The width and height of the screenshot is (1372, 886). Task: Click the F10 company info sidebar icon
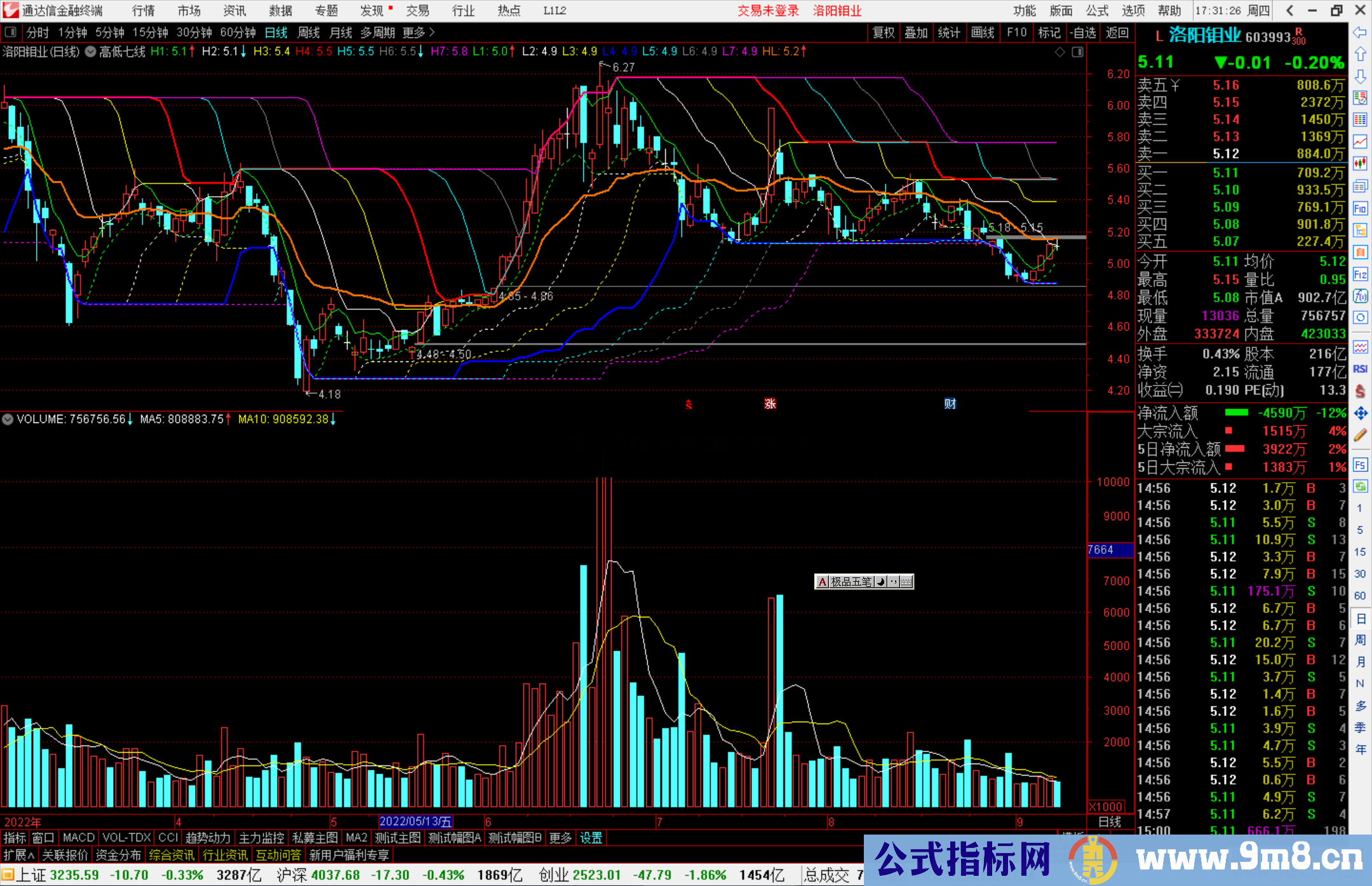click(1360, 208)
